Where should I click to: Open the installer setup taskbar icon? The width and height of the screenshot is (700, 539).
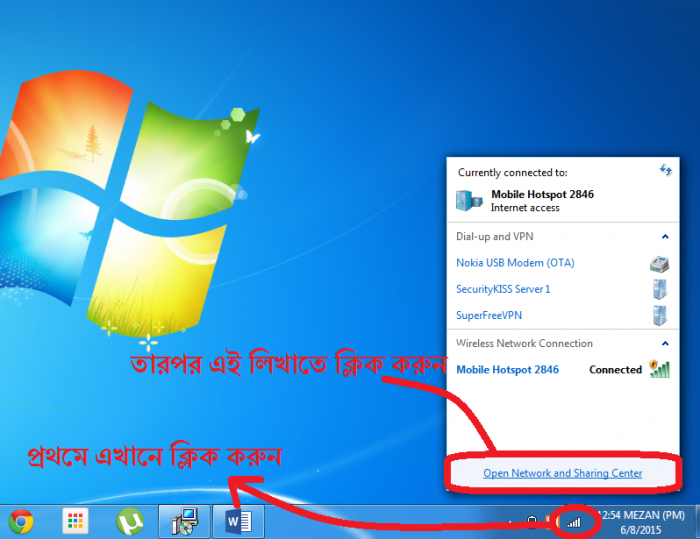point(184,521)
